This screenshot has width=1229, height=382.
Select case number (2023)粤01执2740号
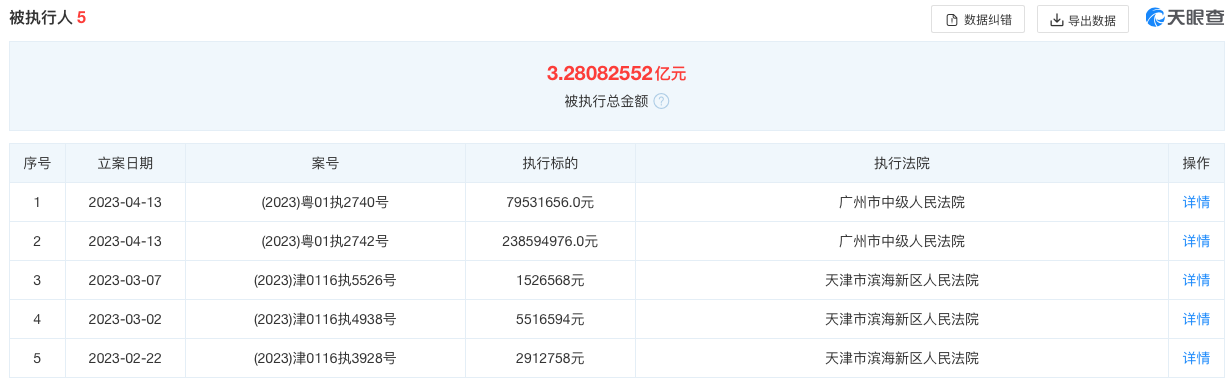[x=325, y=202]
